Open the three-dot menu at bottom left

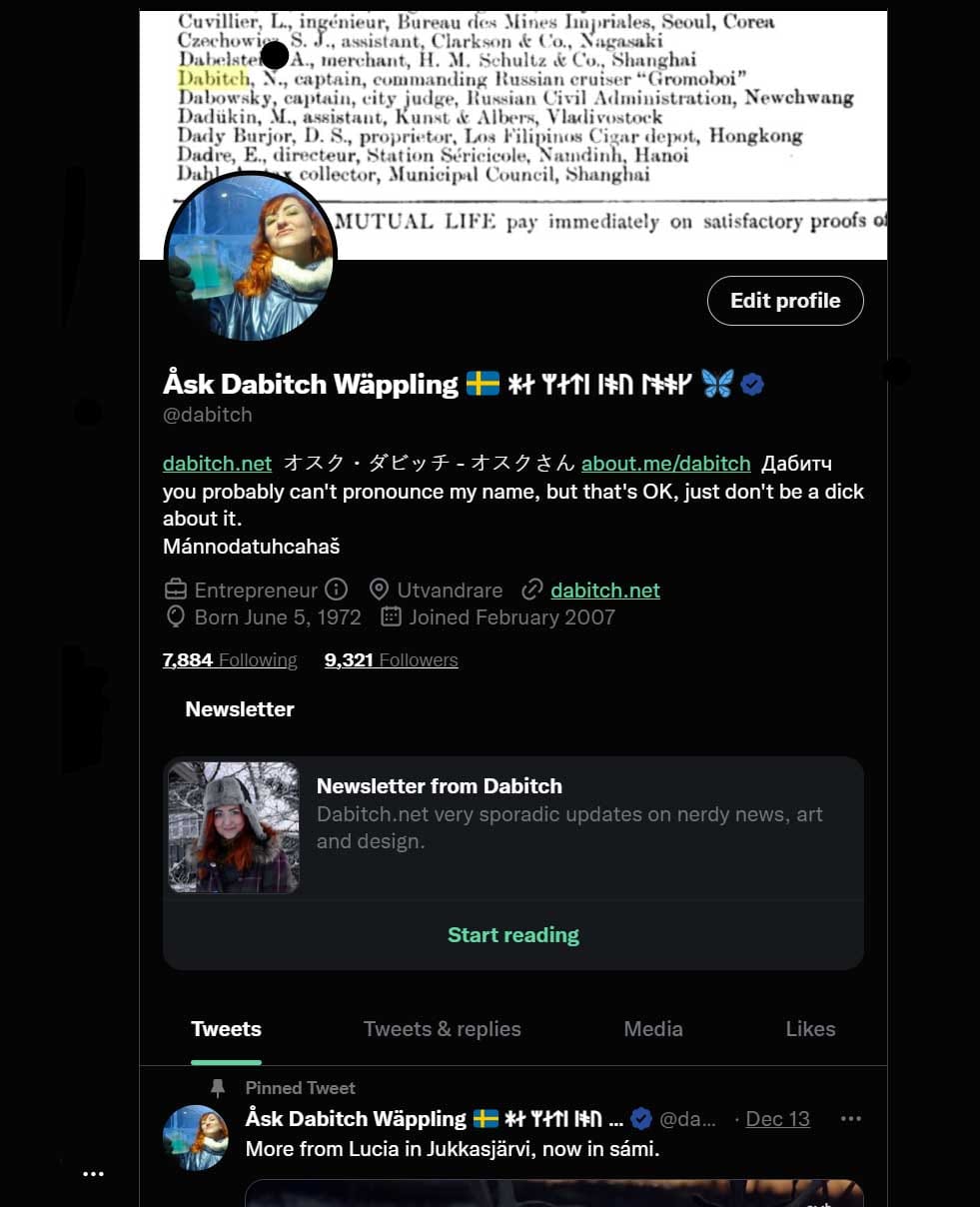click(x=93, y=1174)
